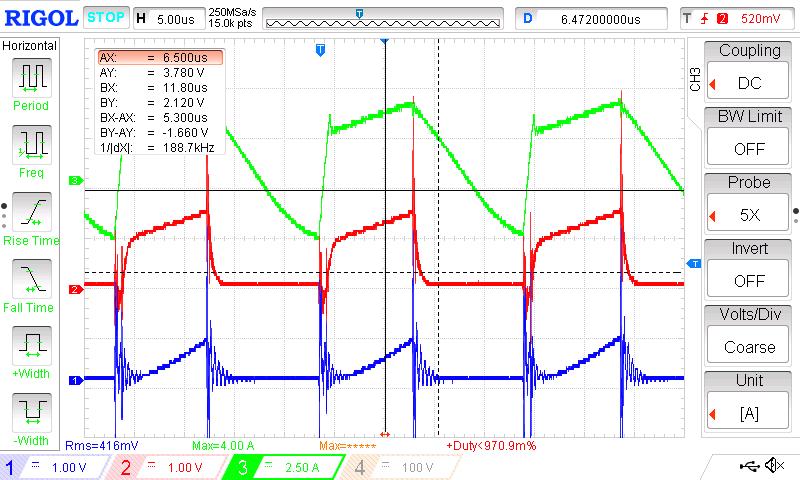Select the Rise Time measurement icon
Image resolution: width=800 pixels, height=480 pixels.
(x=32, y=212)
